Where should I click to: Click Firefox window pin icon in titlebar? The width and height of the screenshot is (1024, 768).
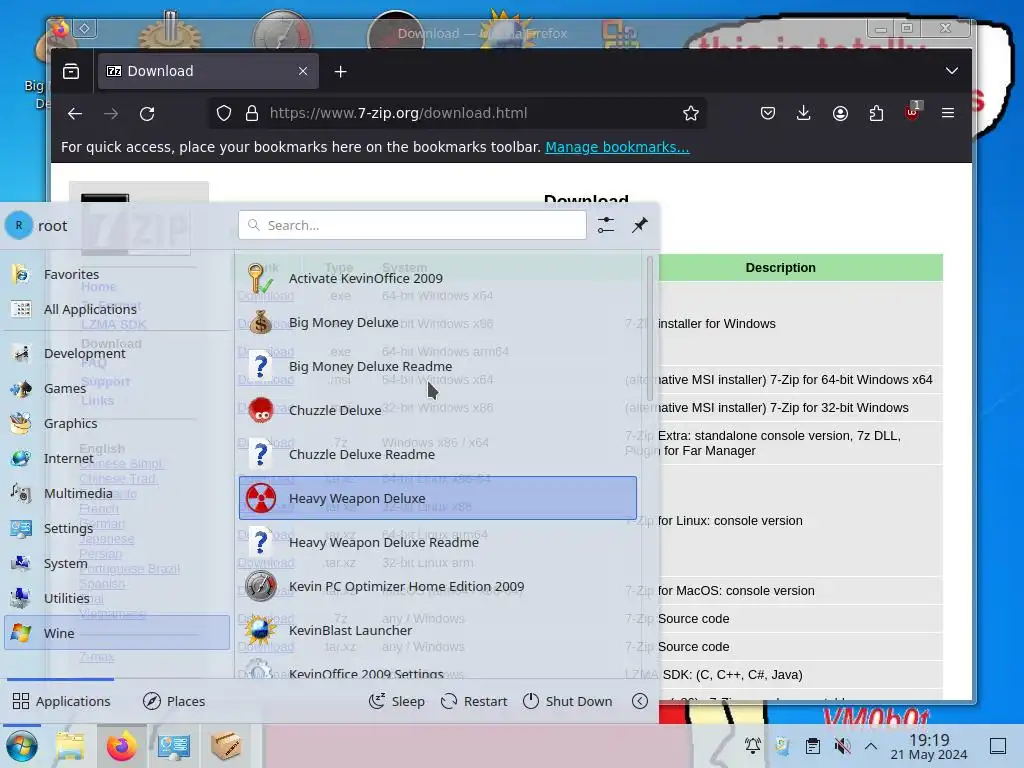[x=84, y=28]
